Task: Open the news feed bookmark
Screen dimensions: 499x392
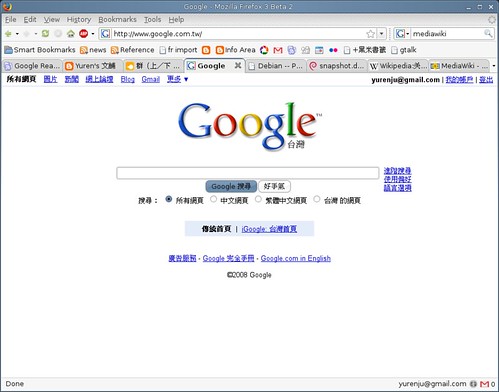Action: tap(93, 50)
